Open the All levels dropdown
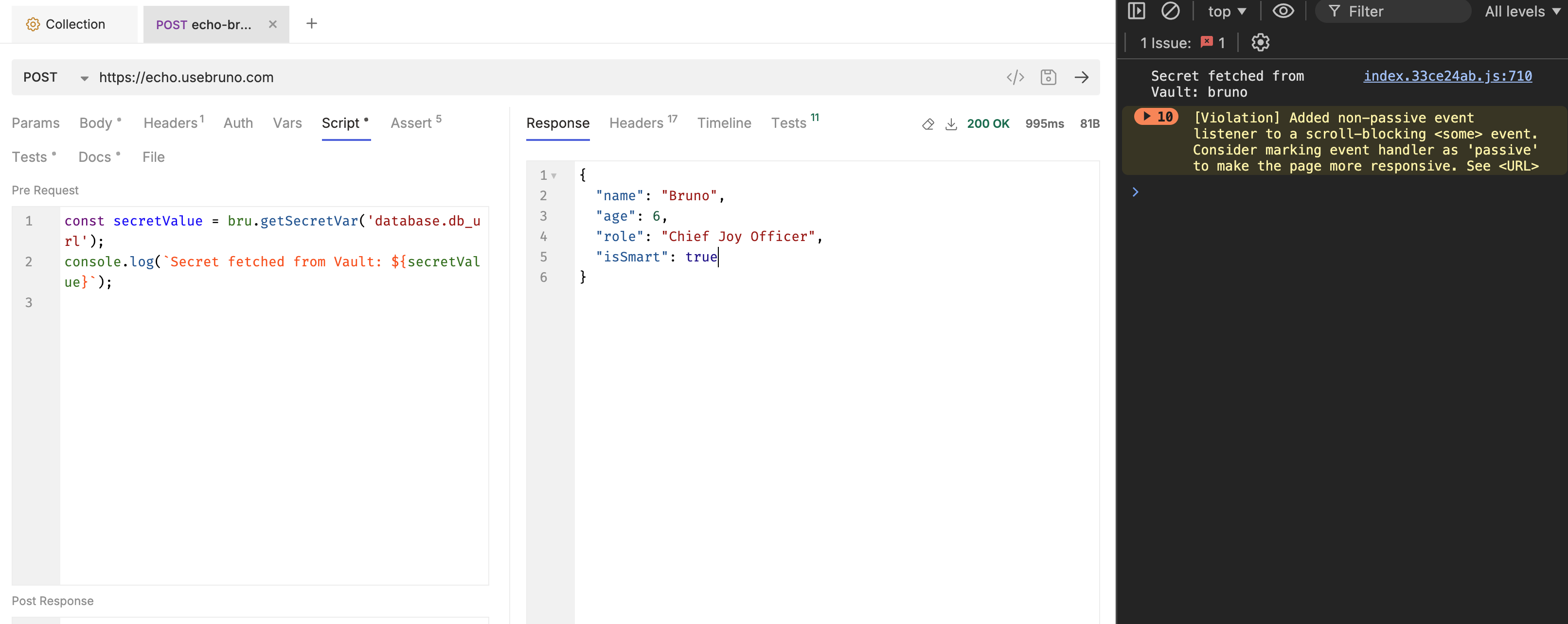 (x=1522, y=11)
